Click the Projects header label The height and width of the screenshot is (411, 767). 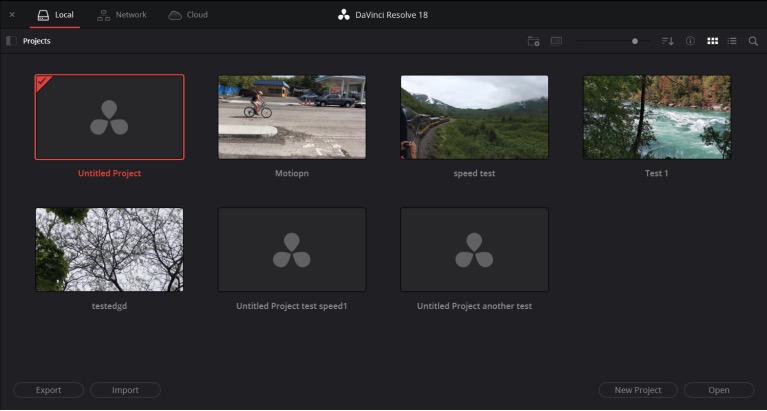pyautogui.click(x=37, y=41)
